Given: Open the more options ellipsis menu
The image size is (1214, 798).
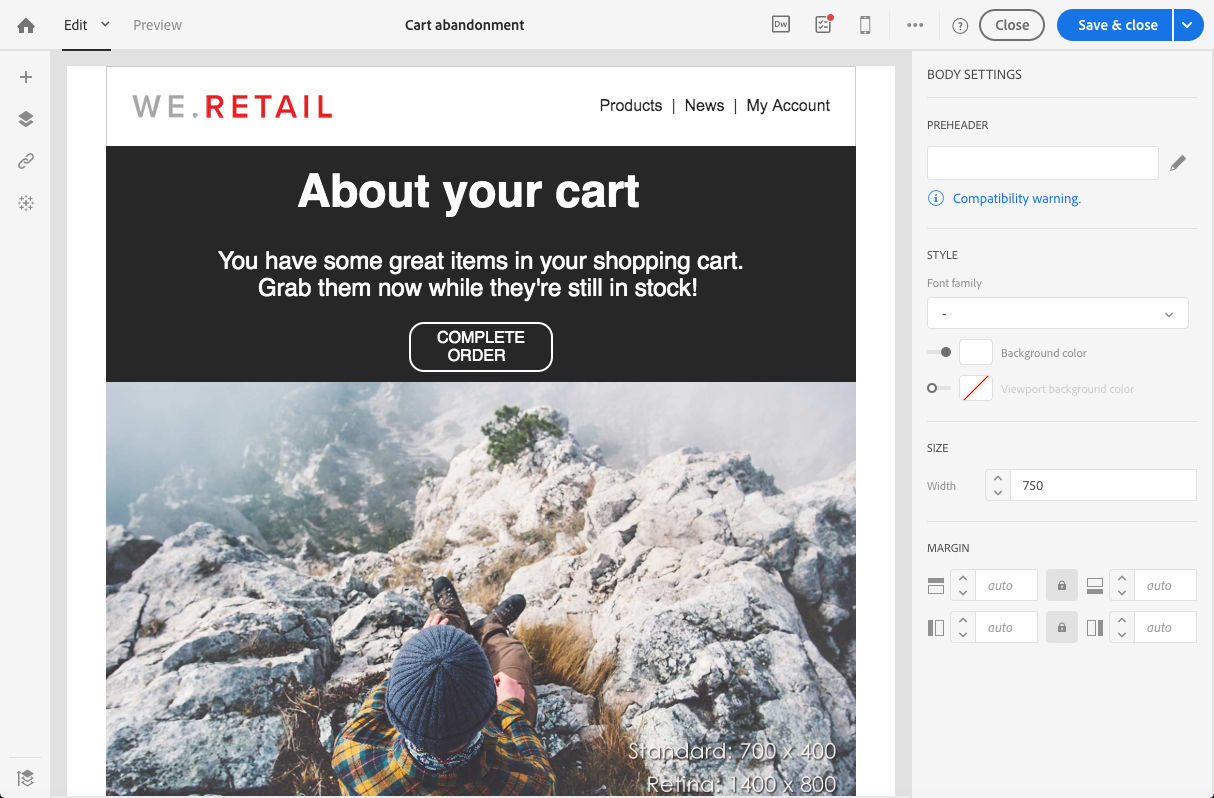Looking at the screenshot, I should (x=915, y=25).
